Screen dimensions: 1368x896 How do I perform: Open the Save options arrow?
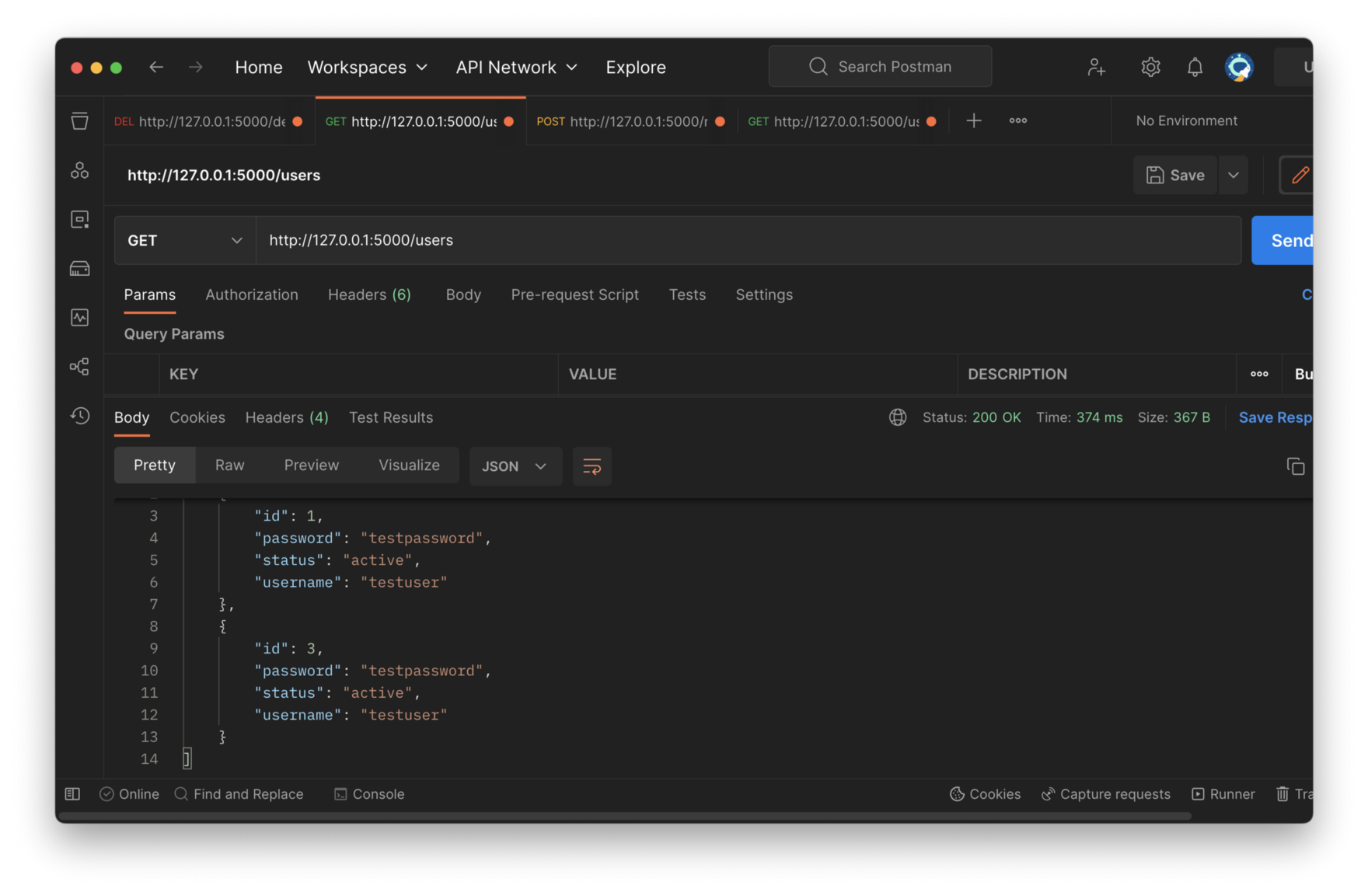1233,175
